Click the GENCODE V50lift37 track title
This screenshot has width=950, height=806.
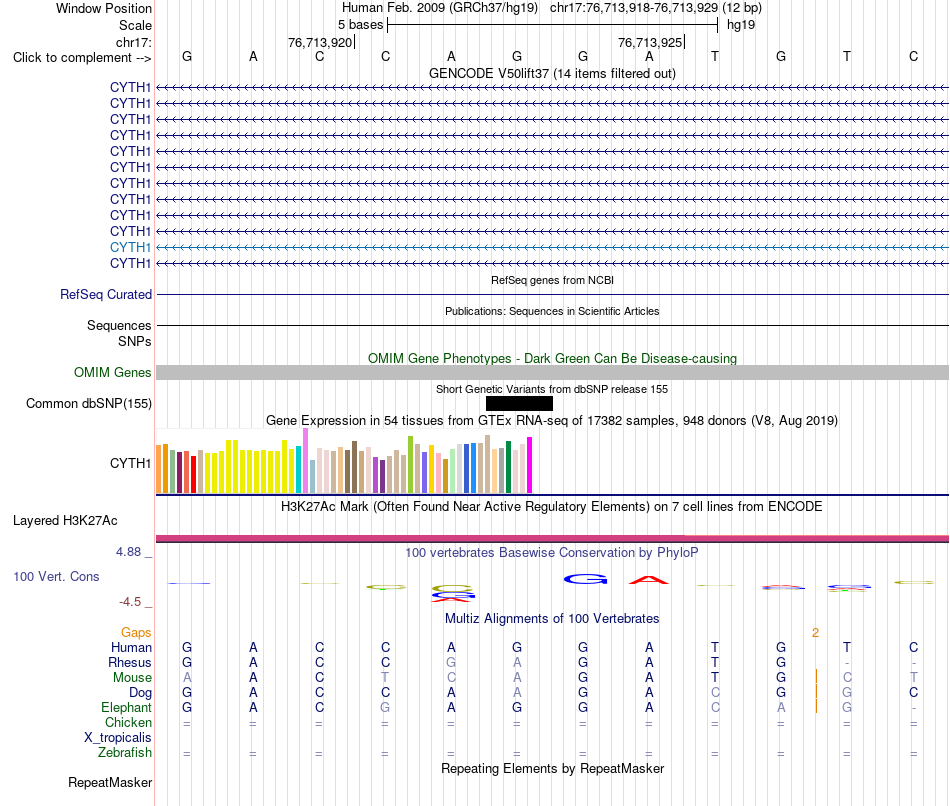click(552, 73)
